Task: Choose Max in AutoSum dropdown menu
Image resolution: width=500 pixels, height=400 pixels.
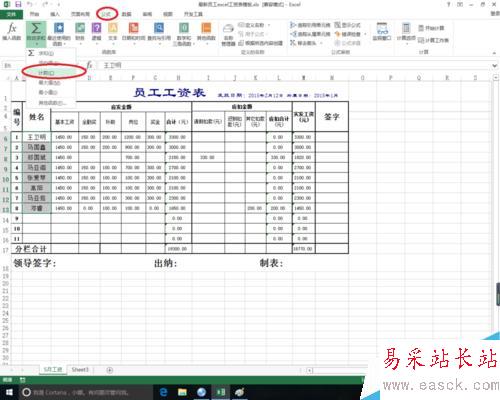Action: (51, 82)
